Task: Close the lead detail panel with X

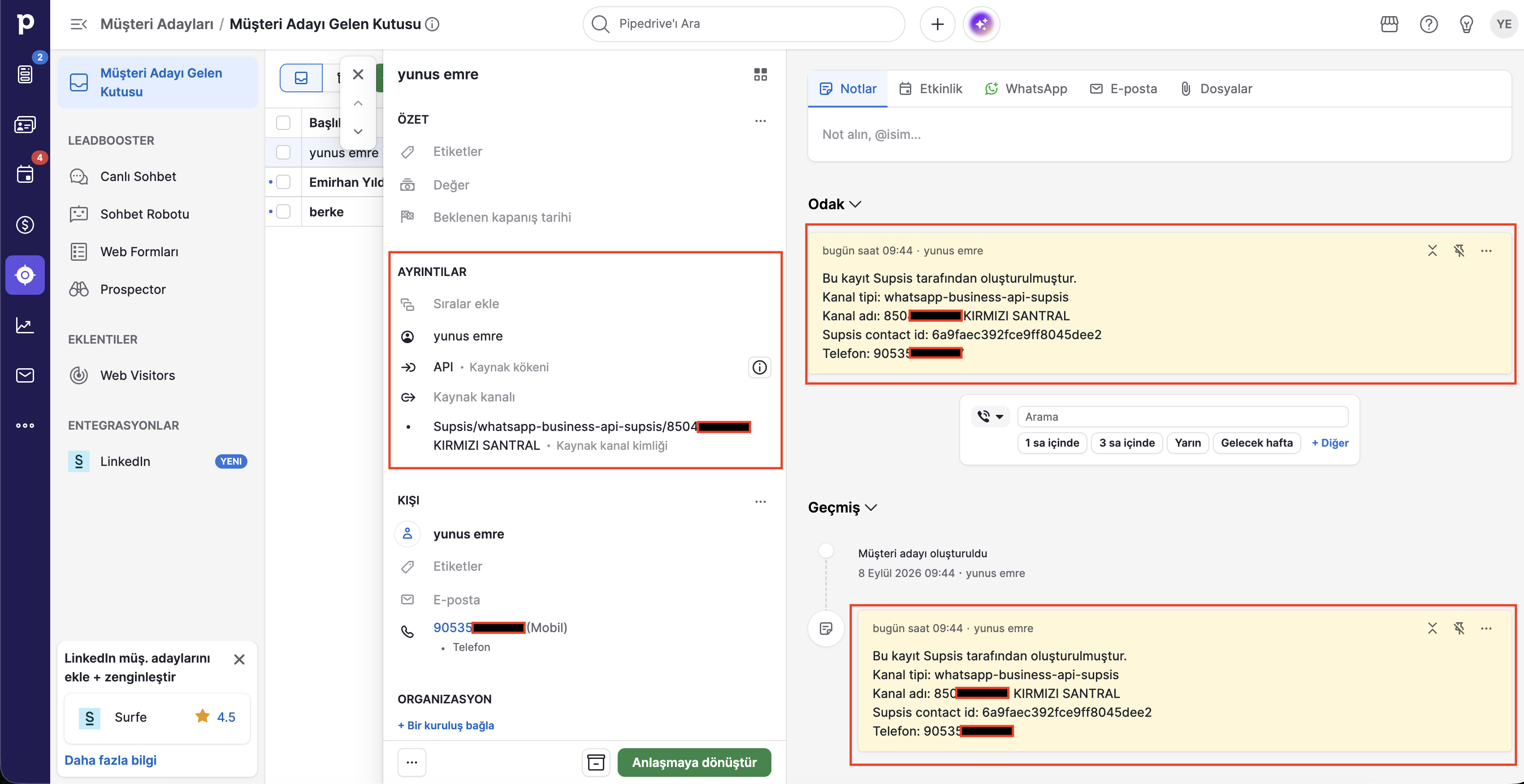Action: click(358, 74)
